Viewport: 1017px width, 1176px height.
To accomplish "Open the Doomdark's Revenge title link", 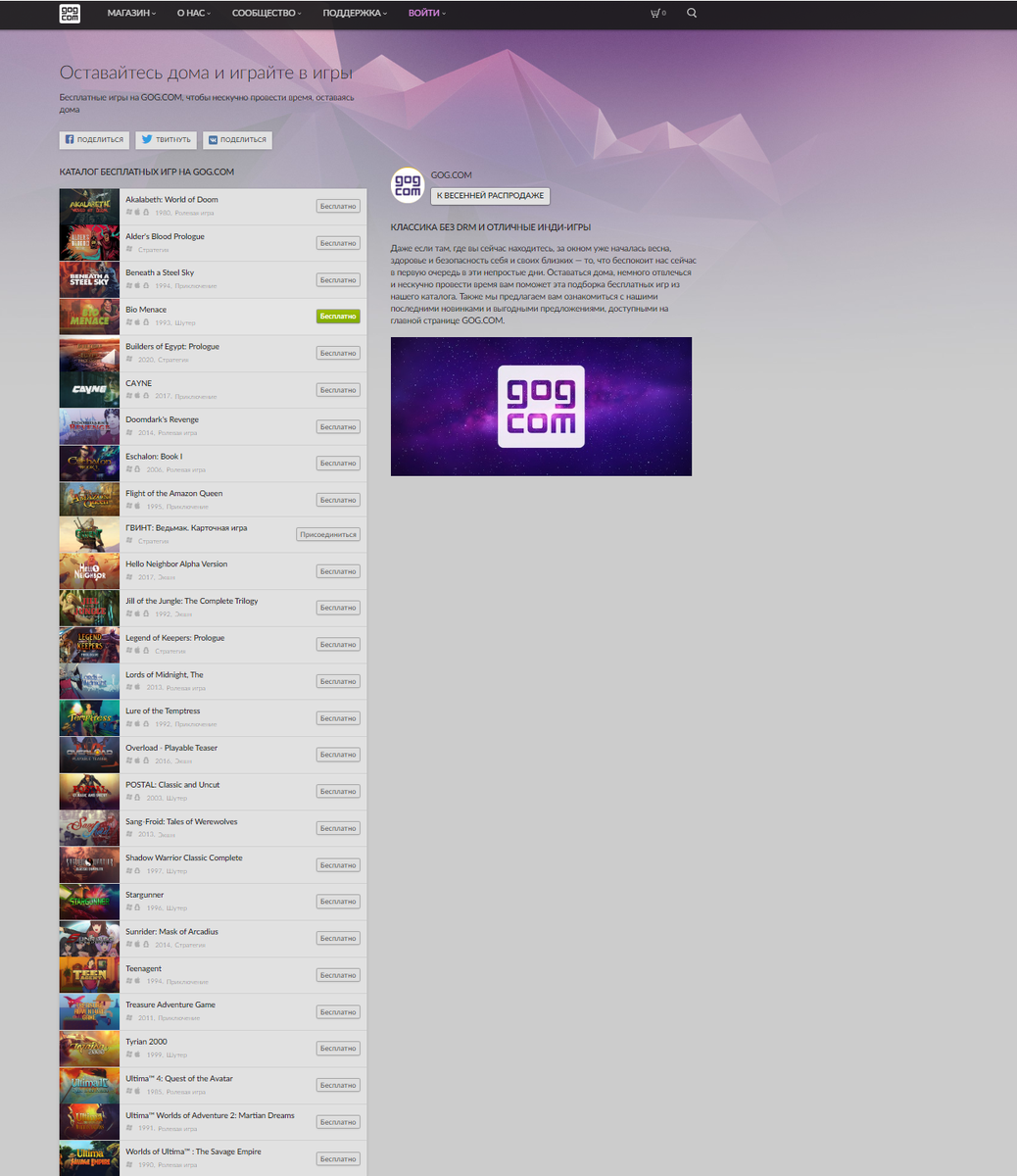I will click(162, 419).
